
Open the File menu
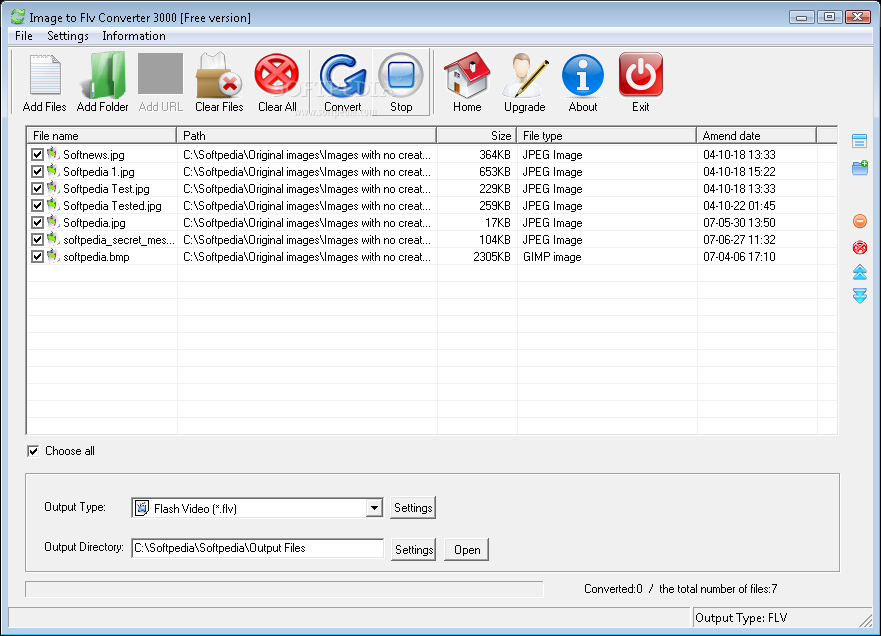[24, 36]
